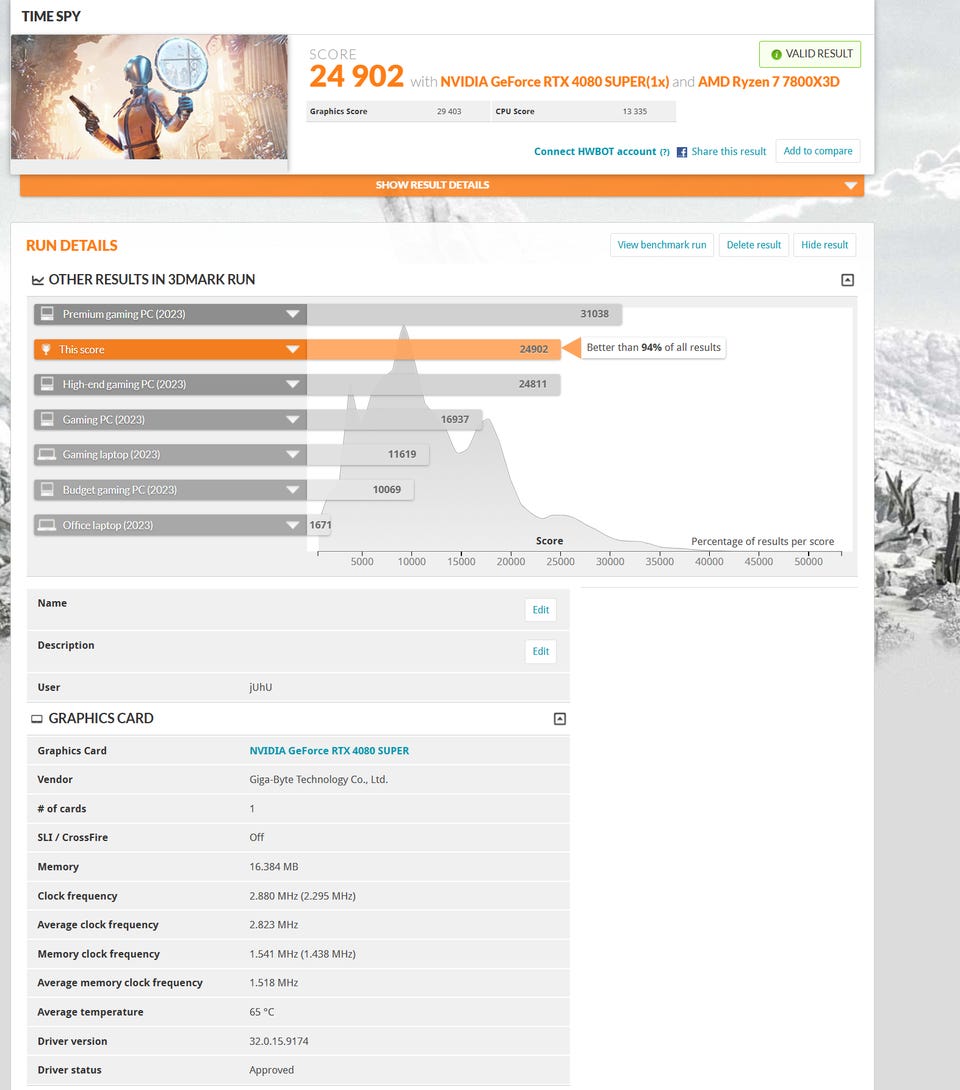Viewport: 960px width, 1090px height.
Task: Click the monitor icon beside Graphics Card heading
Action: 37,719
